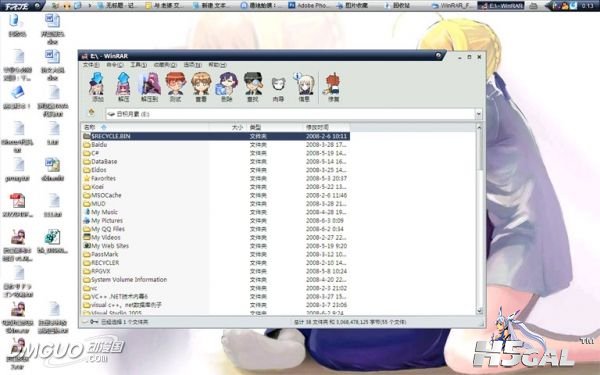Expand the drive path dropdown arrow
The image size is (600, 375).
(478, 114)
